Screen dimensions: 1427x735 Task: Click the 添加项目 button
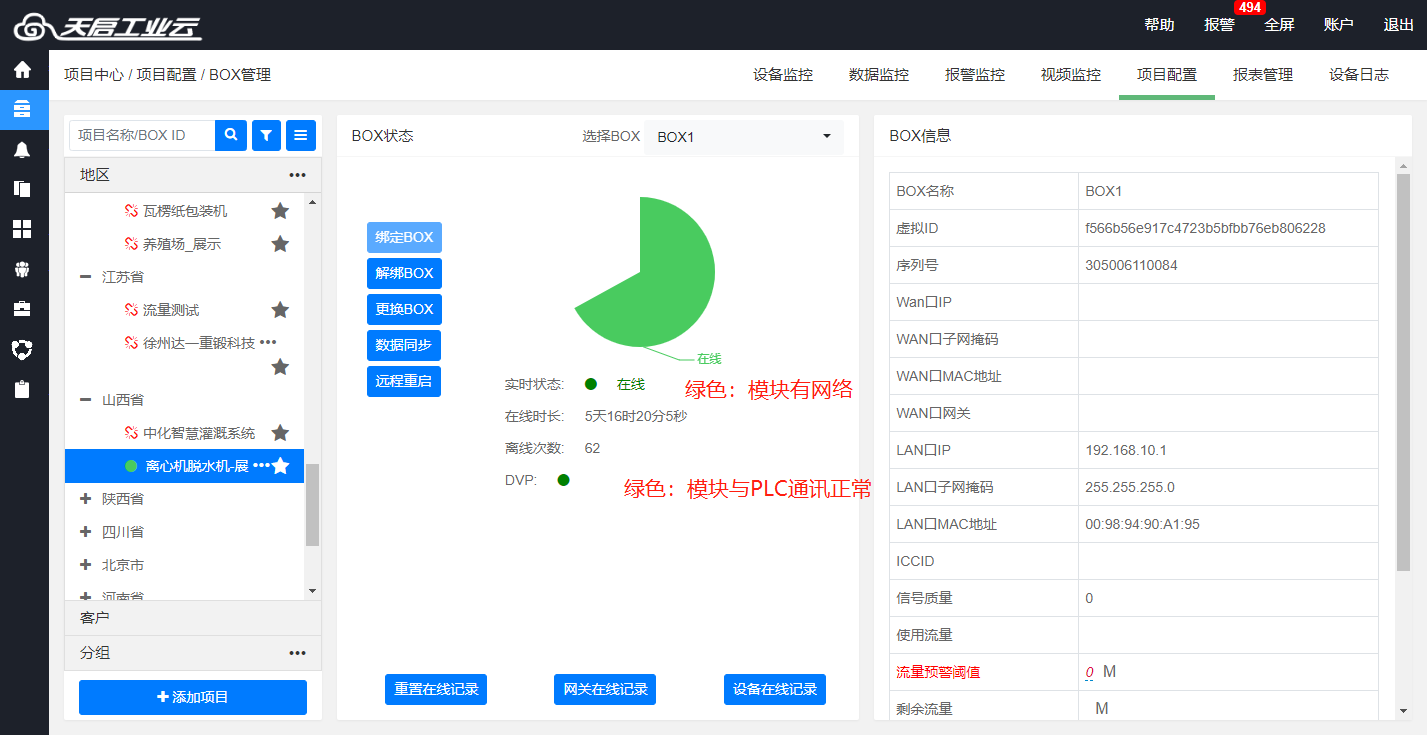tap(193, 697)
